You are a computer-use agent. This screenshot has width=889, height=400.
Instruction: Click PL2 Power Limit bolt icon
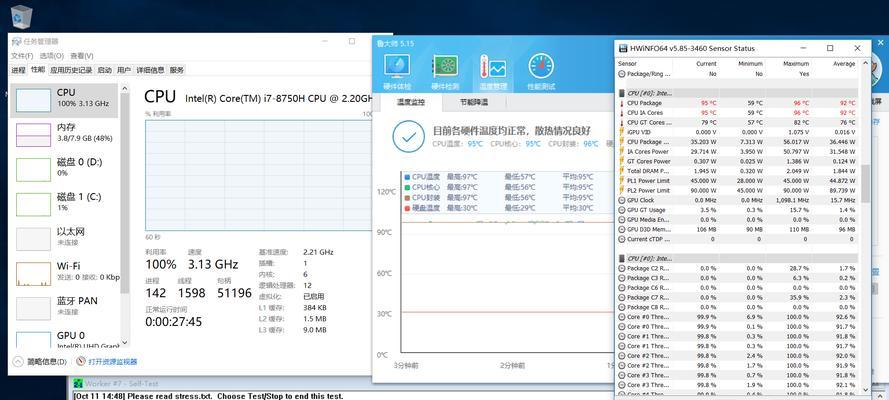(x=621, y=190)
